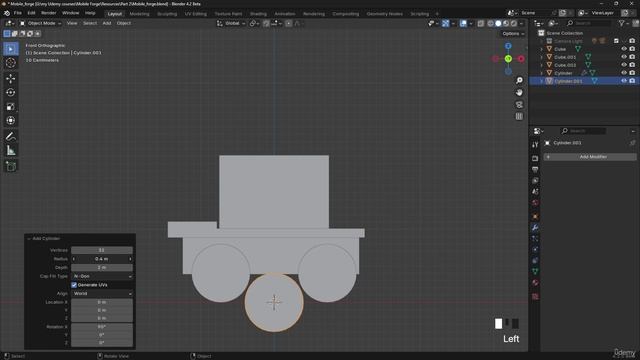Open the Render menu
Image resolution: width=640 pixels, height=360 pixels.
click(49, 13)
